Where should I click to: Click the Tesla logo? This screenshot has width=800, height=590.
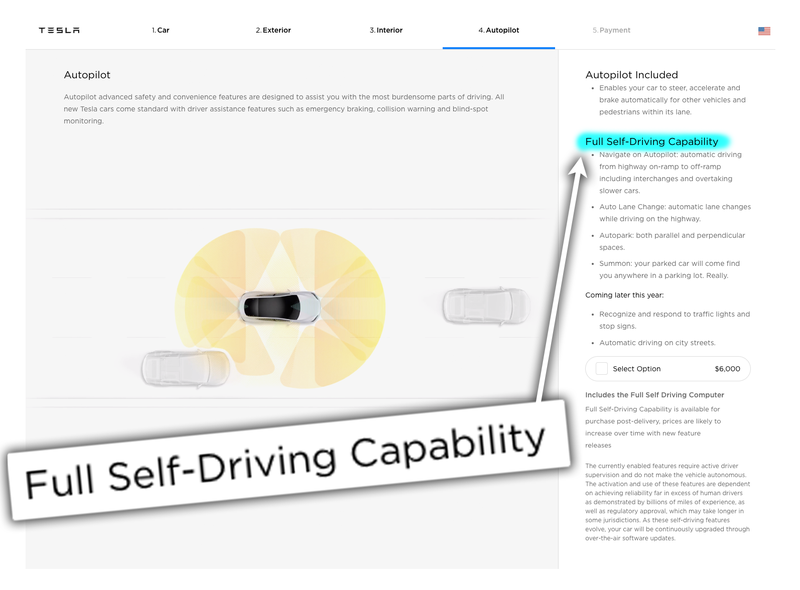point(59,30)
